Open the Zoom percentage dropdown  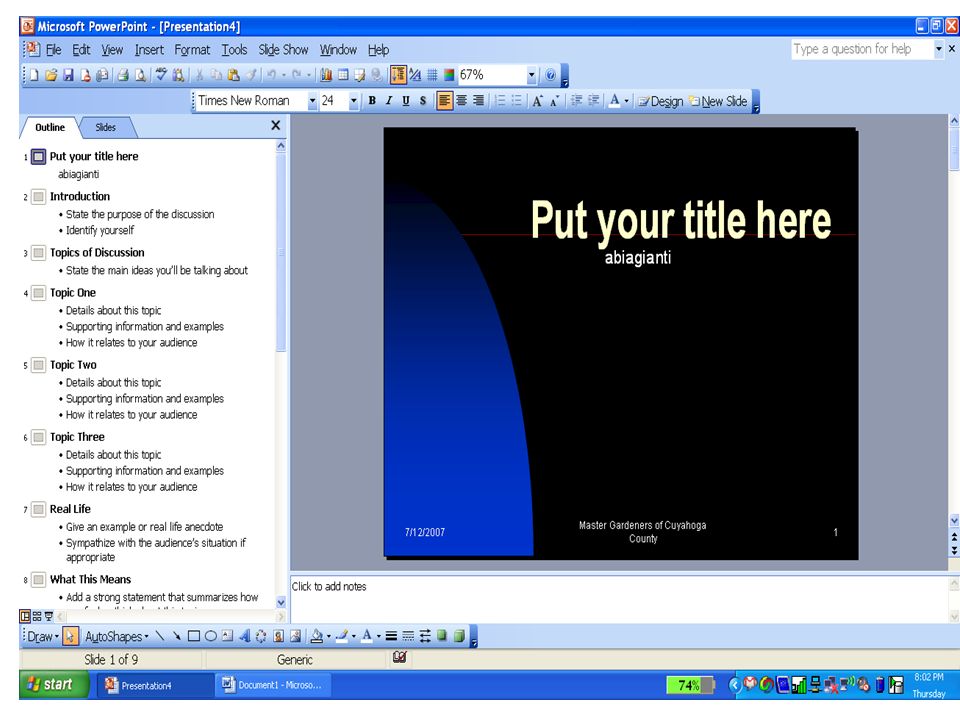(x=531, y=75)
